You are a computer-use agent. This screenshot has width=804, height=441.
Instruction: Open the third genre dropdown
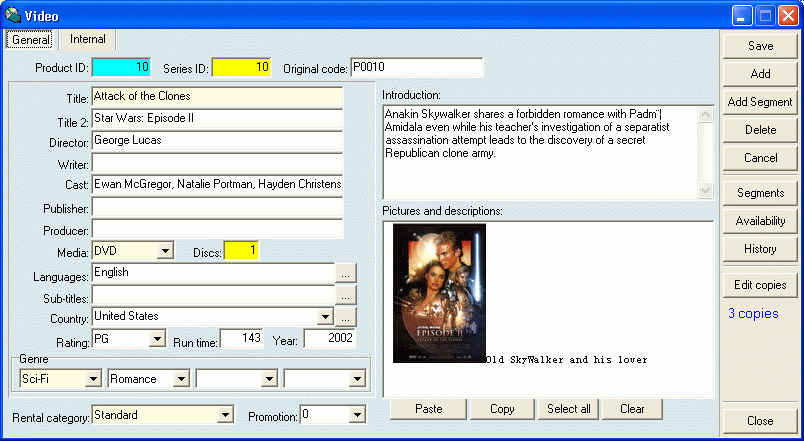tap(269, 379)
